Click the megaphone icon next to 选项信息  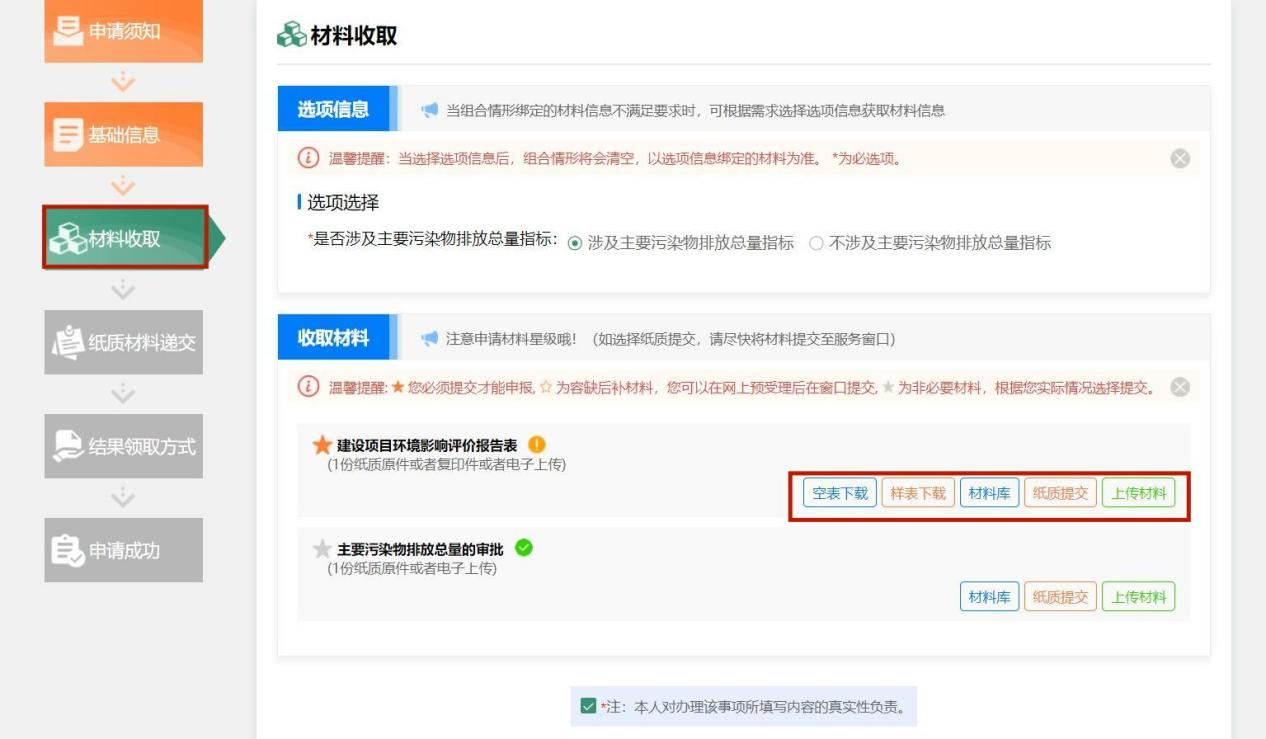(430, 111)
